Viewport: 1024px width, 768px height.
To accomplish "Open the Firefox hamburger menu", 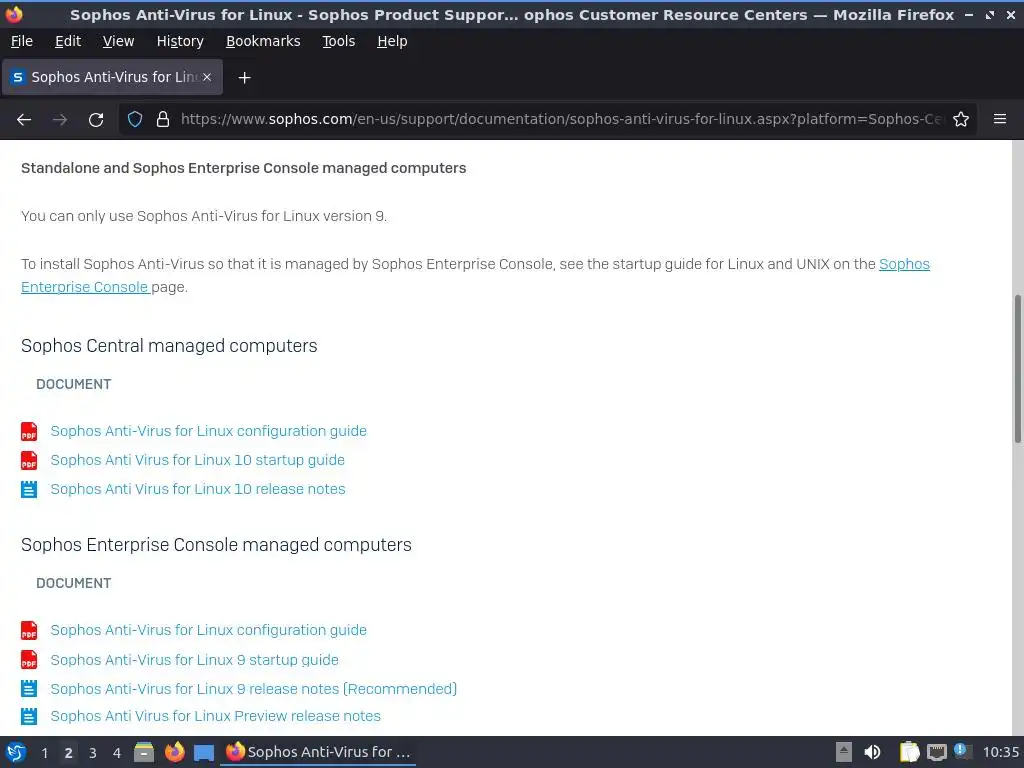I will 1000,119.
